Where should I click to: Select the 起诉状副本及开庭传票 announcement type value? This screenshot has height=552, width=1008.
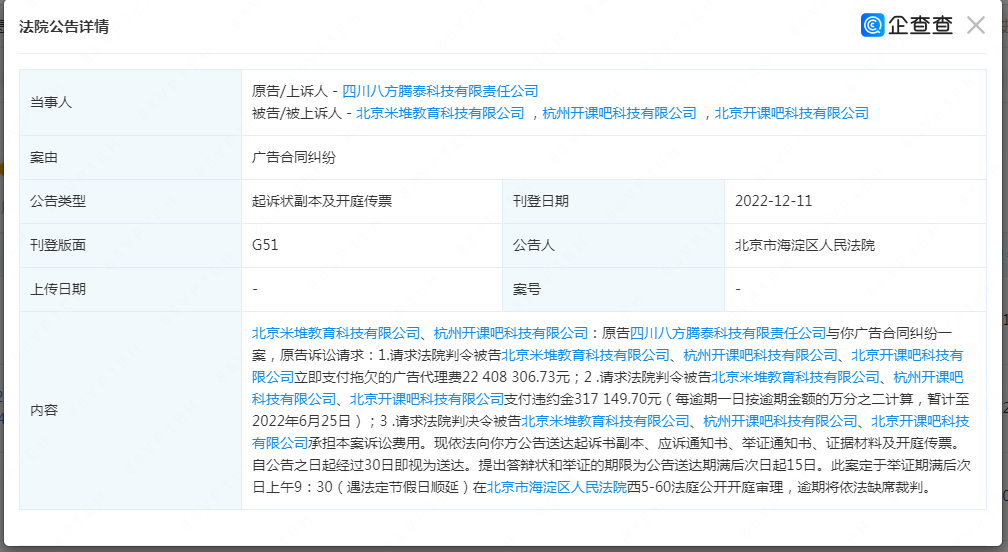click(x=322, y=201)
